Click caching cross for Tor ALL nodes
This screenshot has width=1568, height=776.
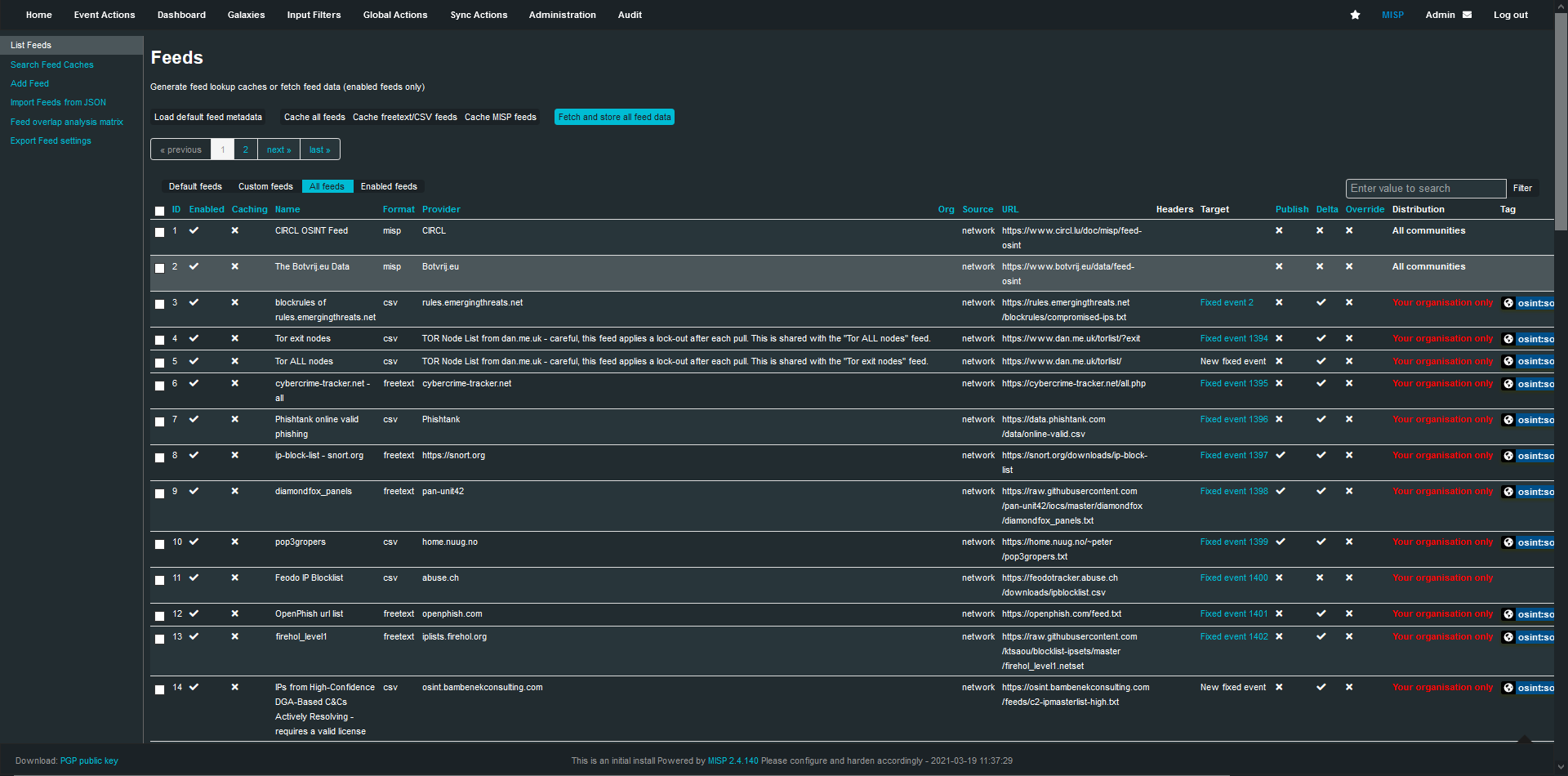point(235,361)
